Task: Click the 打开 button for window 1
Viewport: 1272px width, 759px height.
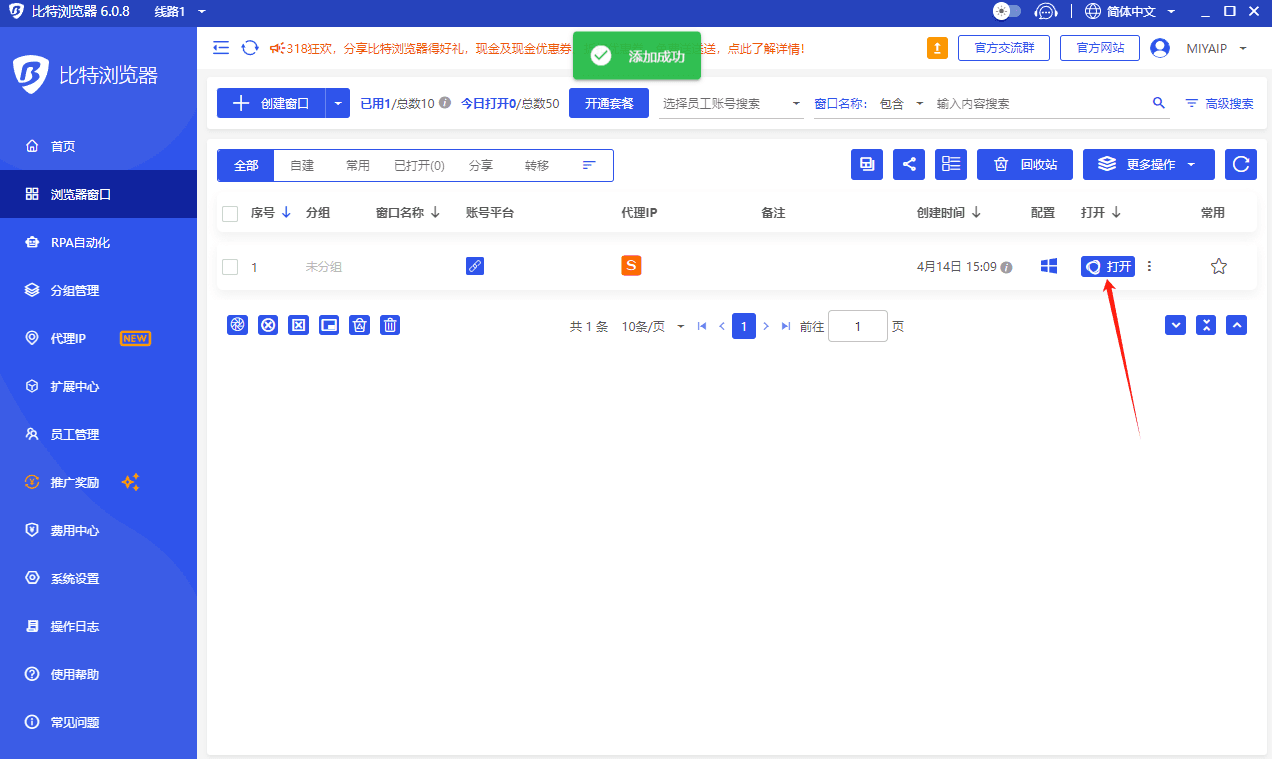Action: [1108, 267]
